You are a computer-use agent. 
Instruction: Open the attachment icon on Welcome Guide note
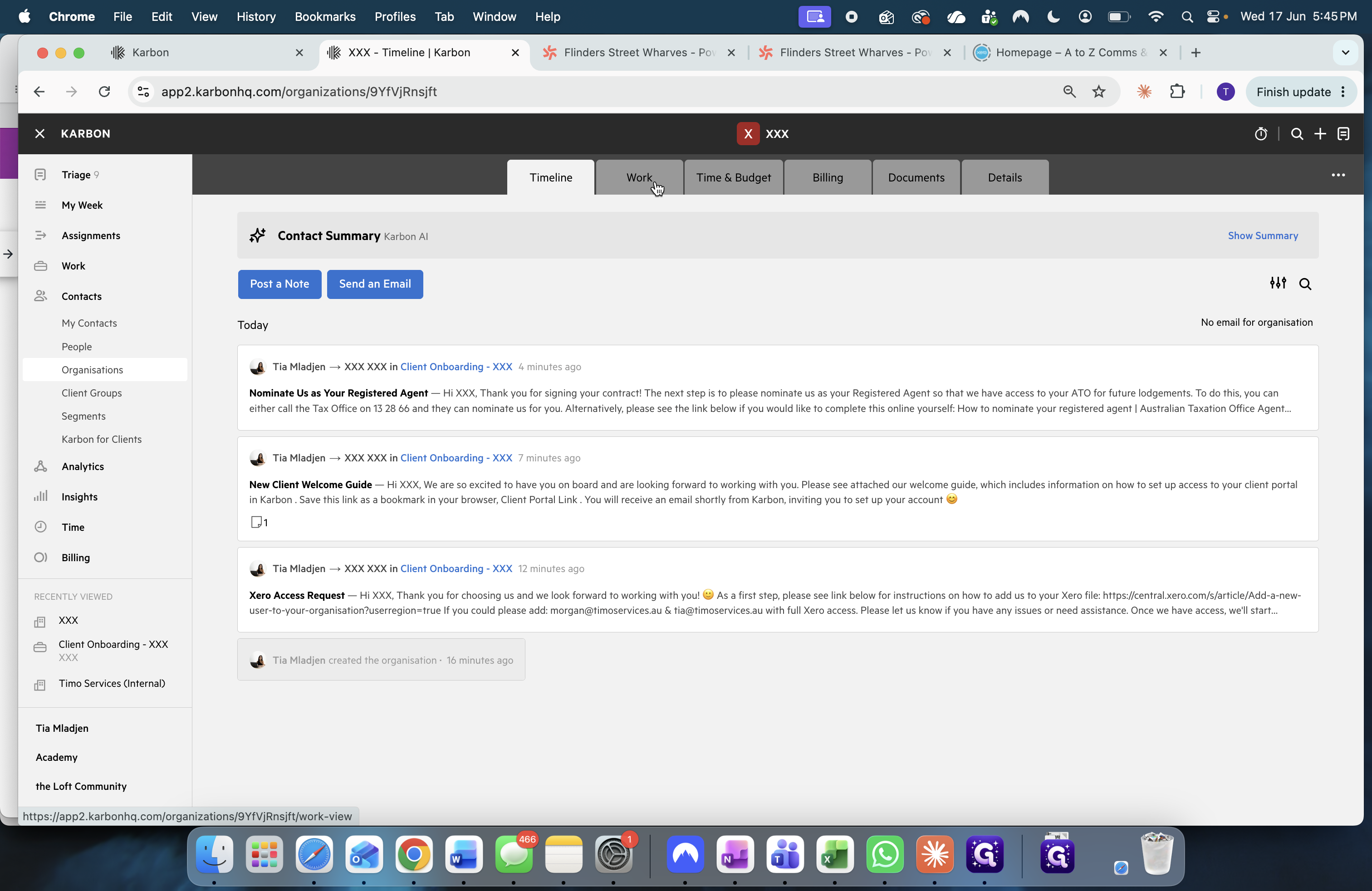click(x=256, y=522)
